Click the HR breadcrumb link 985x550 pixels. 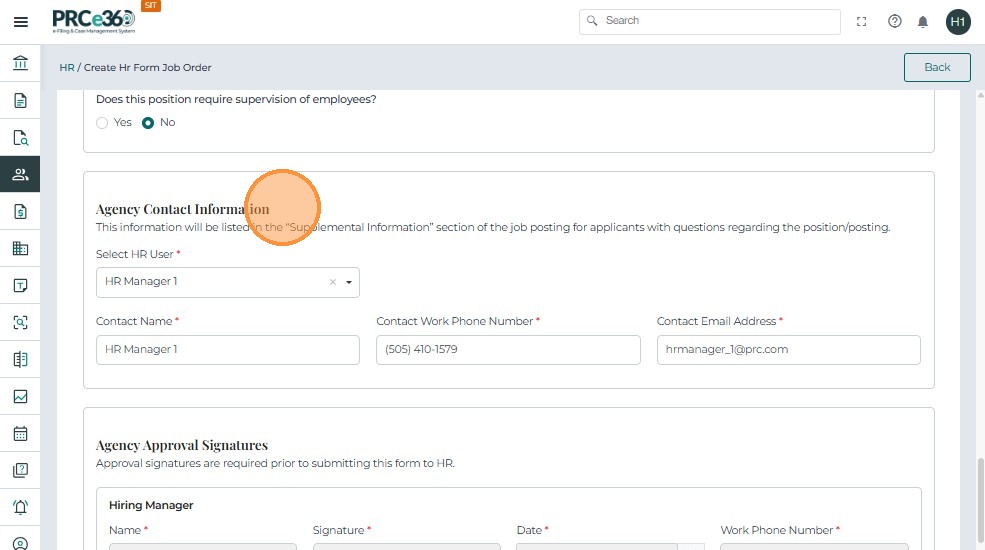pos(67,68)
